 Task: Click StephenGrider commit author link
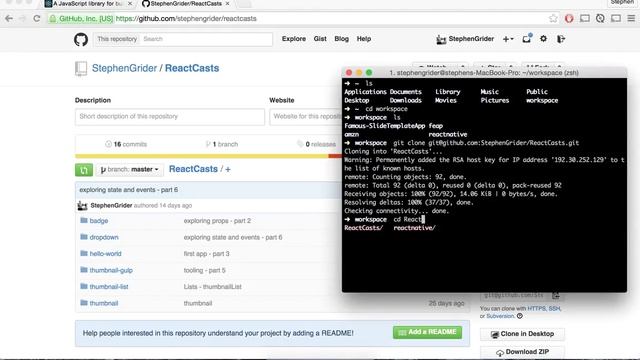(111, 205)
